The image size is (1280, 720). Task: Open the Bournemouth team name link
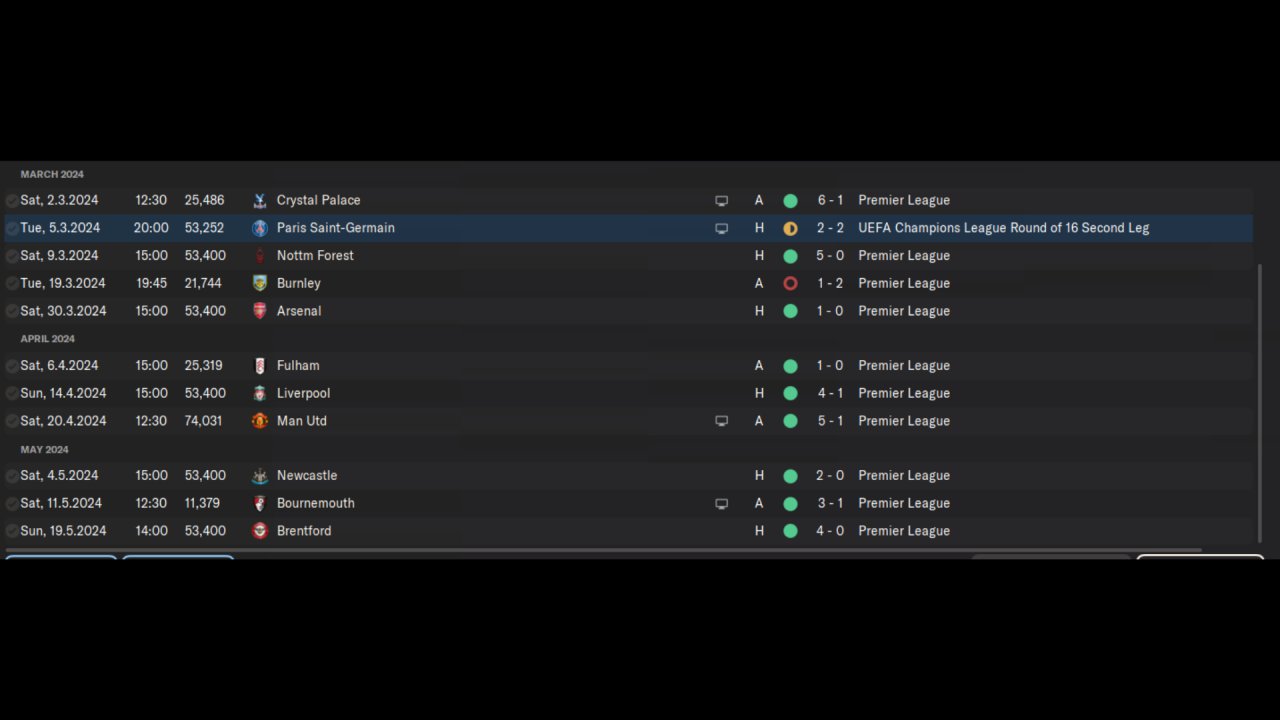coord(315,503)
